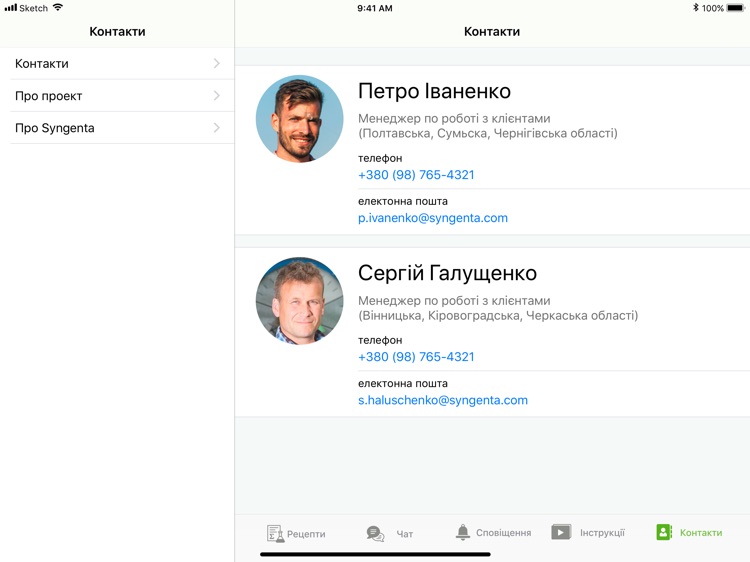Open Про Syngenta in sidebar menu

click(55, 128)
